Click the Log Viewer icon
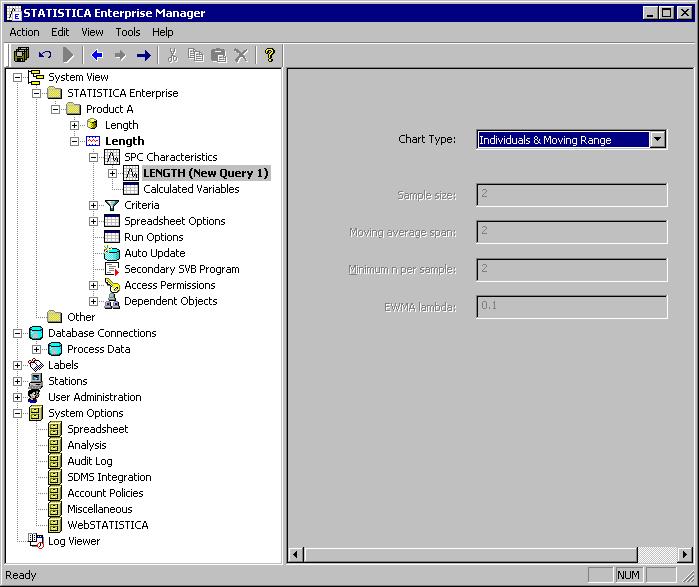The height and width of the screenshot is (587, 699). 36,541
